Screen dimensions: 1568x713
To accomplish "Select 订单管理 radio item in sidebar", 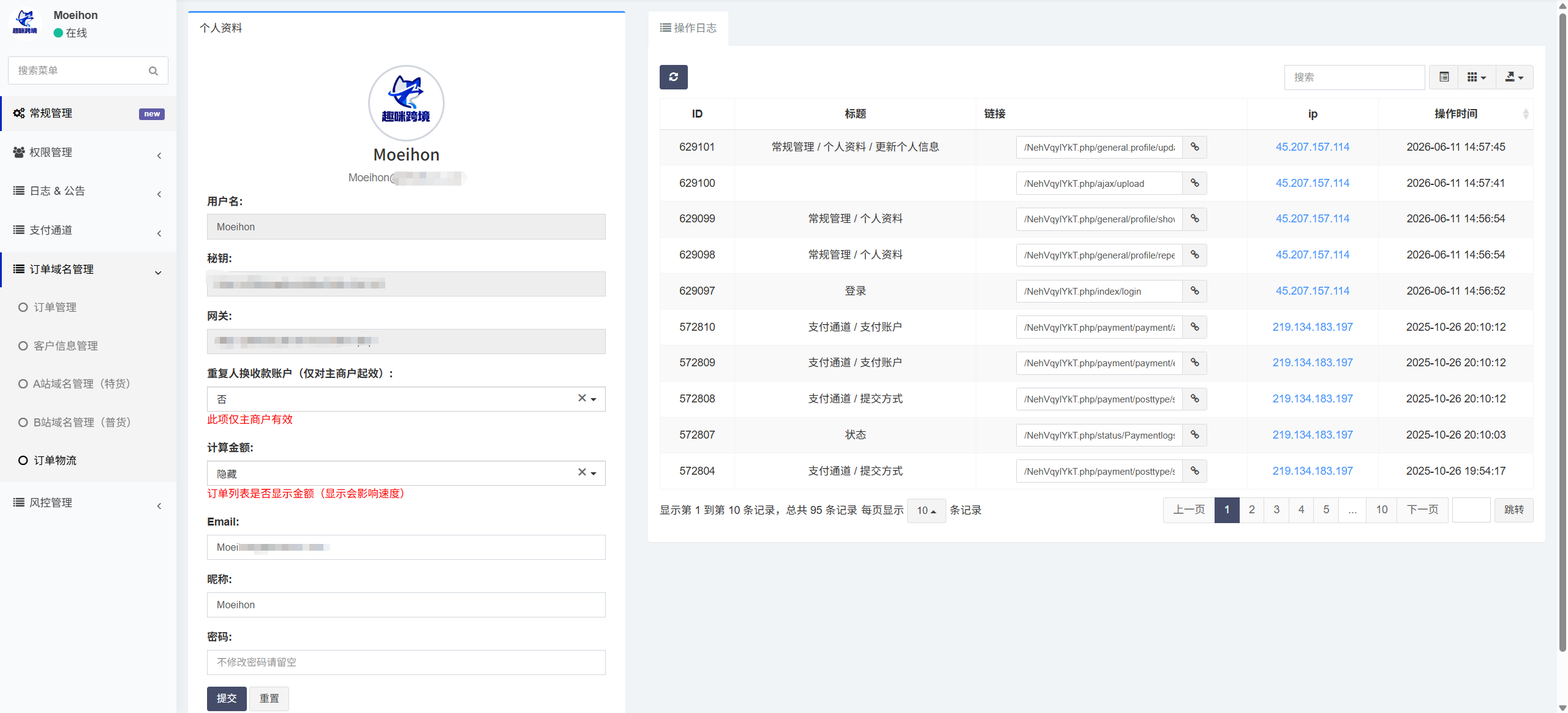I will point(48,307).
